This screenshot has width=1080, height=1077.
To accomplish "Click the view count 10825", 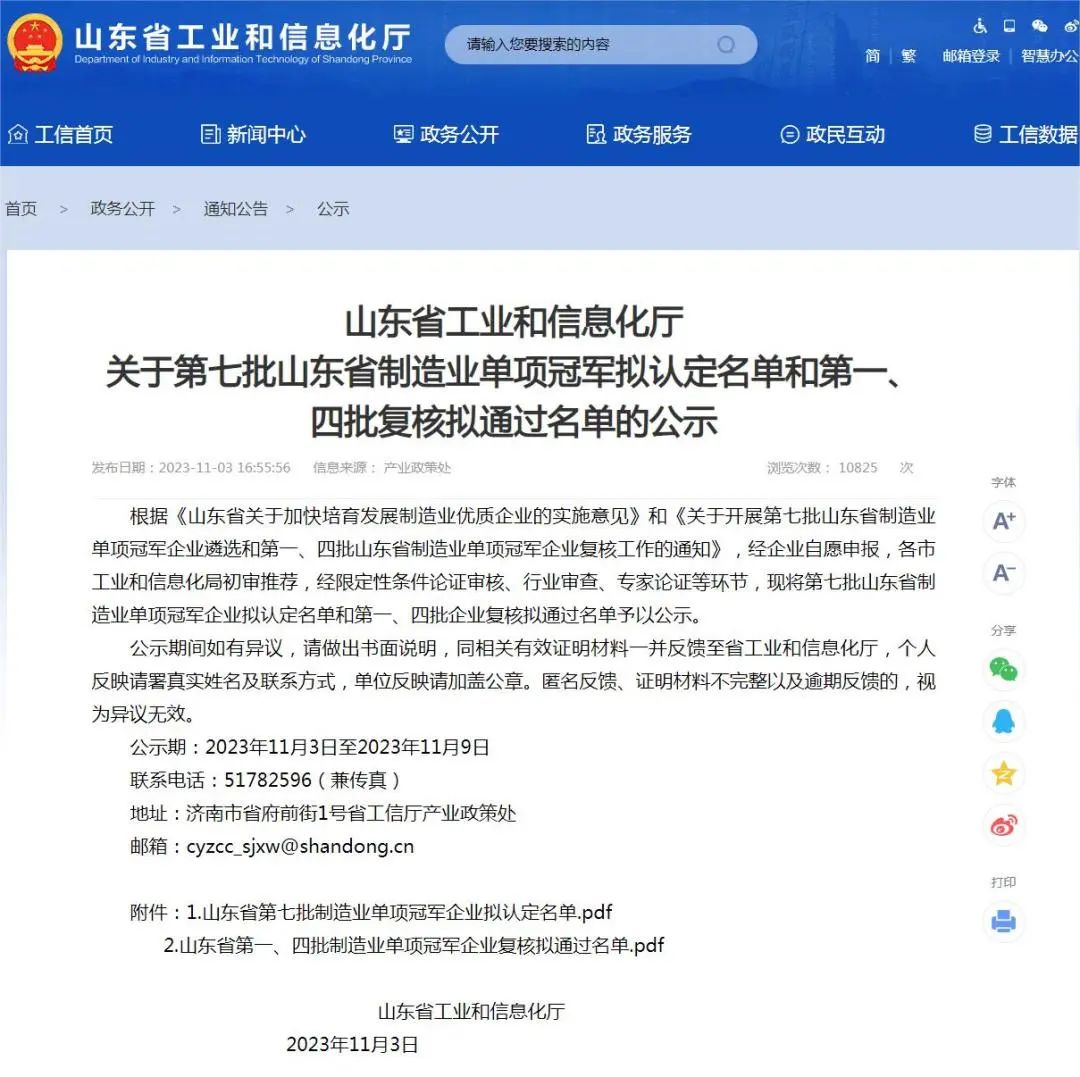I will click(x=858, y=468).
